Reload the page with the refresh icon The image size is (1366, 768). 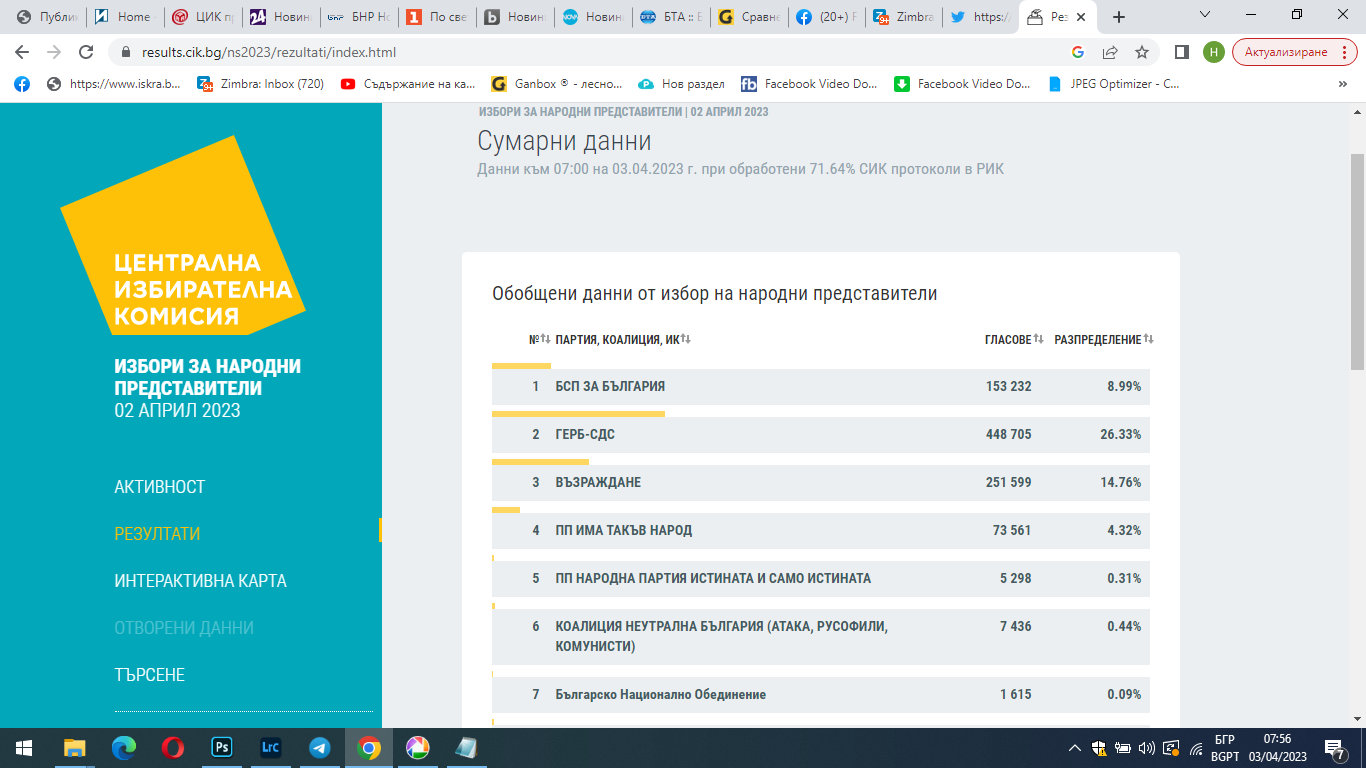point(86,52)
